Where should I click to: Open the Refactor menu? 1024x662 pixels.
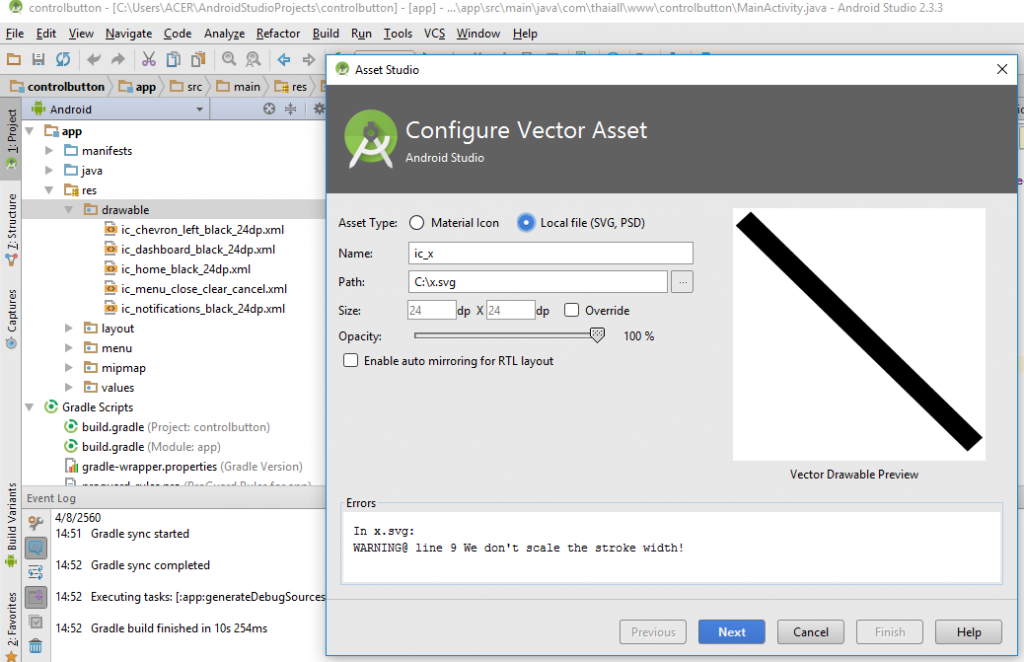[278, 33]
